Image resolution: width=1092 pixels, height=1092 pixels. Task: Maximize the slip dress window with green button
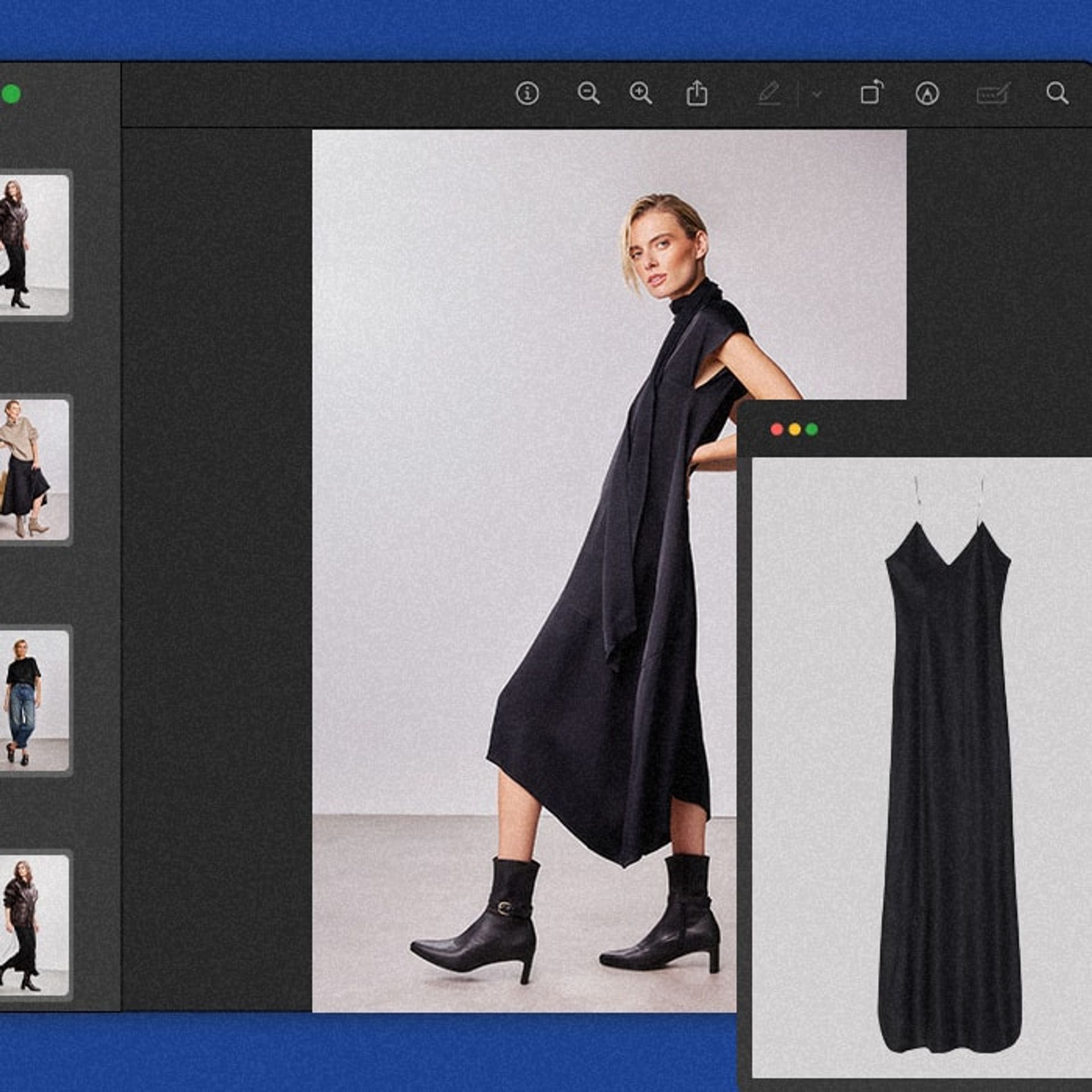(x=812, y=429)
